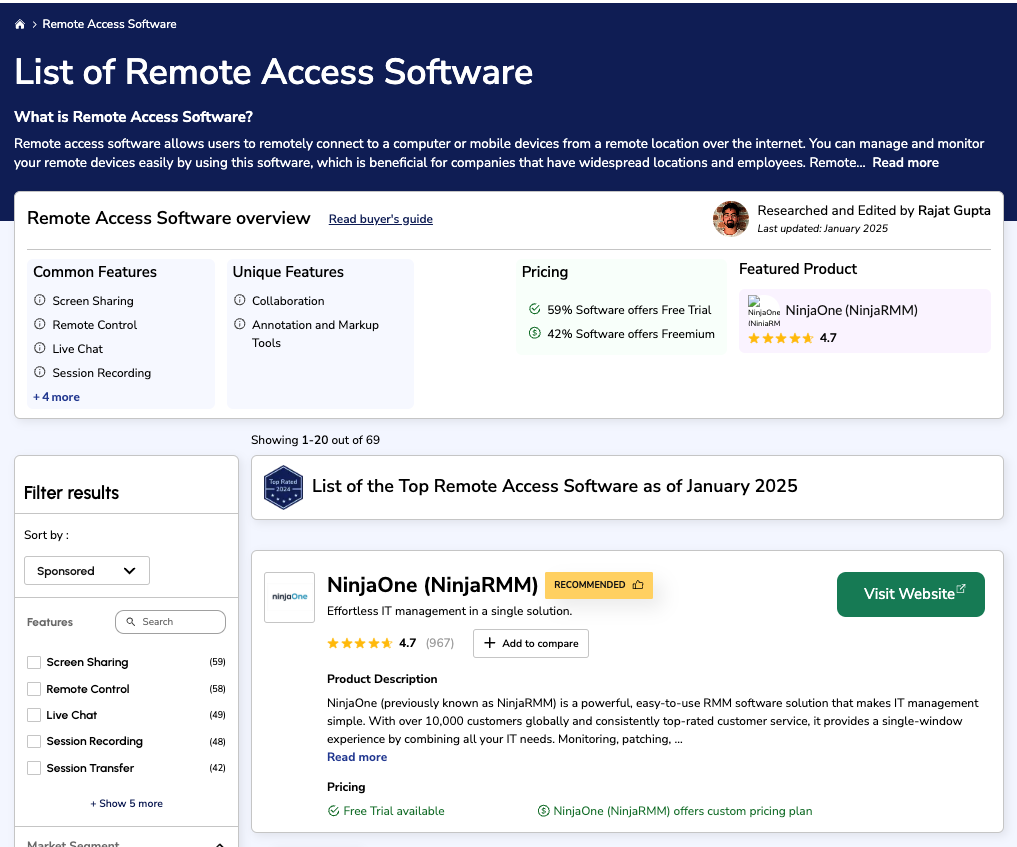View Rajat Gupta's author avatar
Viewport: 1017px width, 847px height.
tap(731, 219)
